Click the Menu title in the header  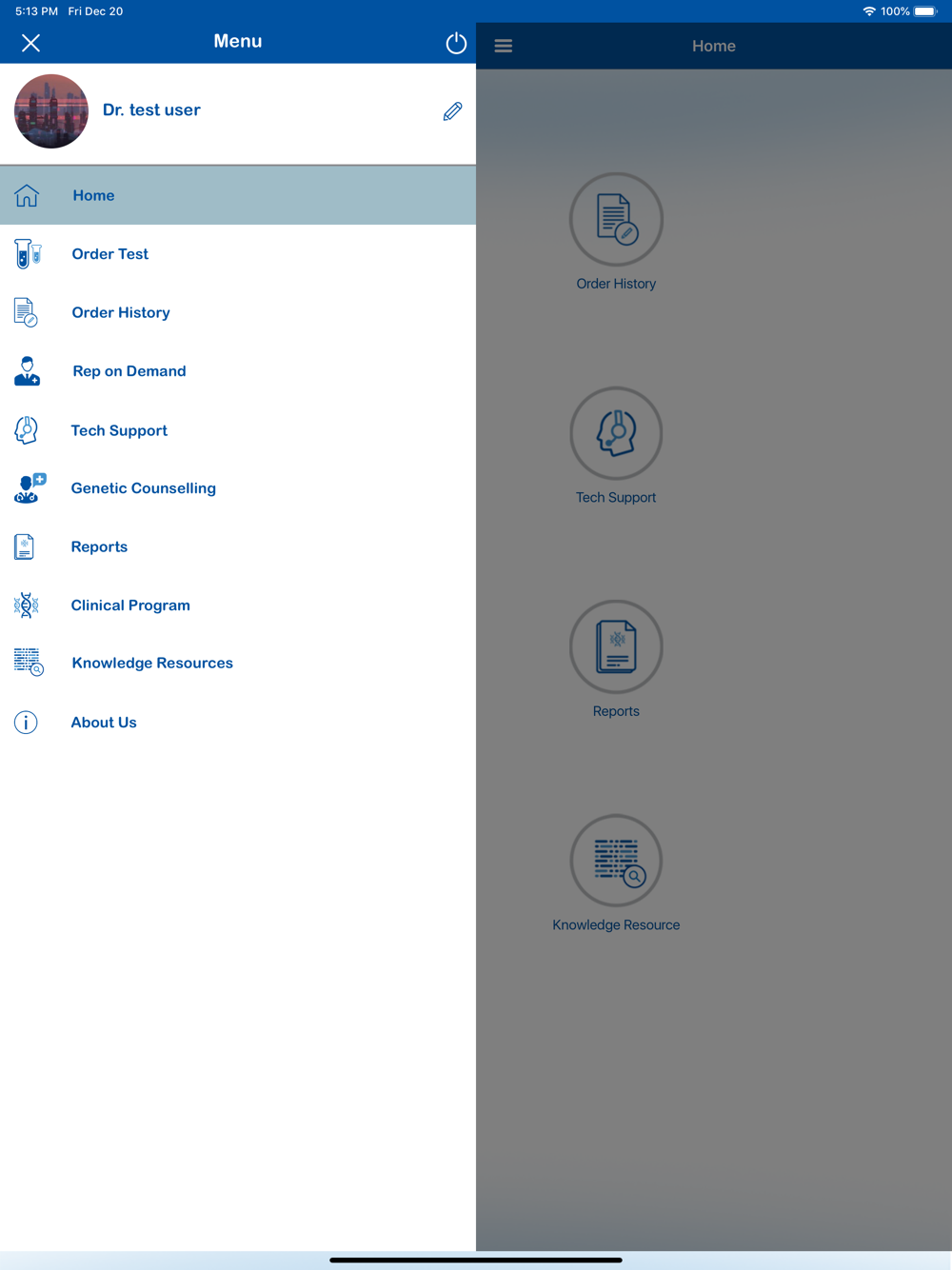(x=238, y=41)
